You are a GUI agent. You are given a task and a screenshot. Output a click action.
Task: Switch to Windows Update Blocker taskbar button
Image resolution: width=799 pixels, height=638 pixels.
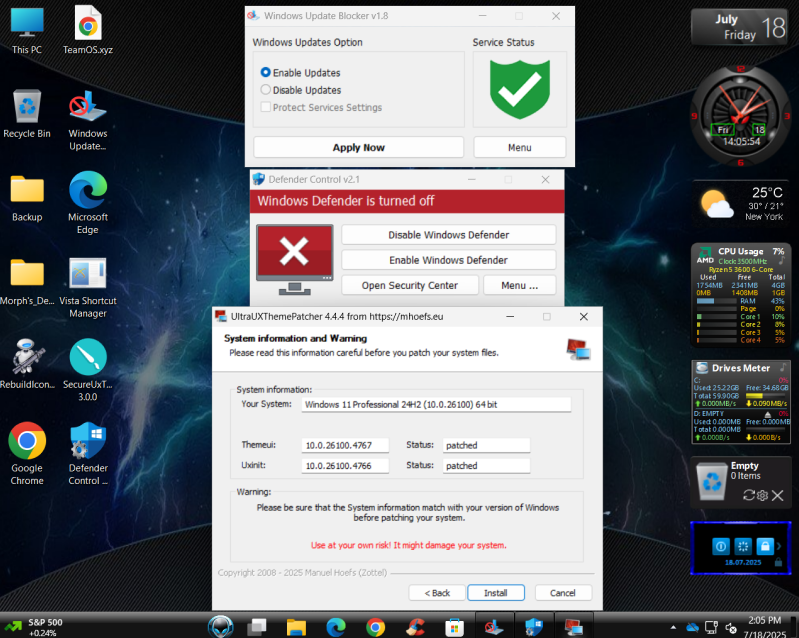[x=494, y=627]
